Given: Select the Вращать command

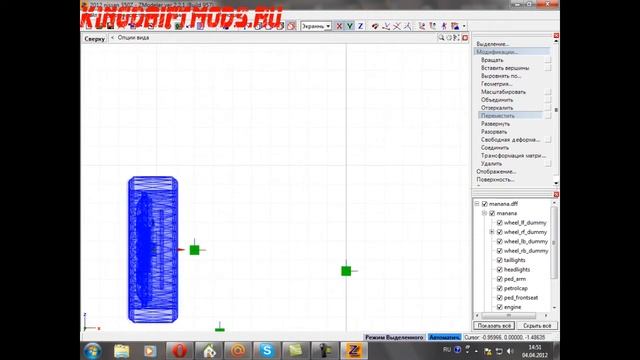Looking at the screenshot, I should click(x=492, y=60).
